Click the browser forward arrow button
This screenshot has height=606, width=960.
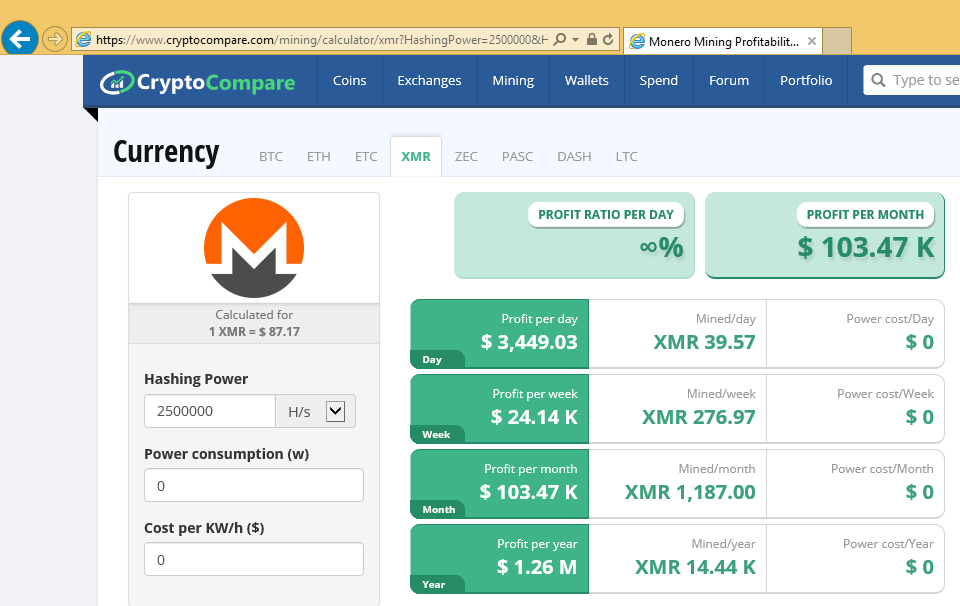click(x=54, y=40)
